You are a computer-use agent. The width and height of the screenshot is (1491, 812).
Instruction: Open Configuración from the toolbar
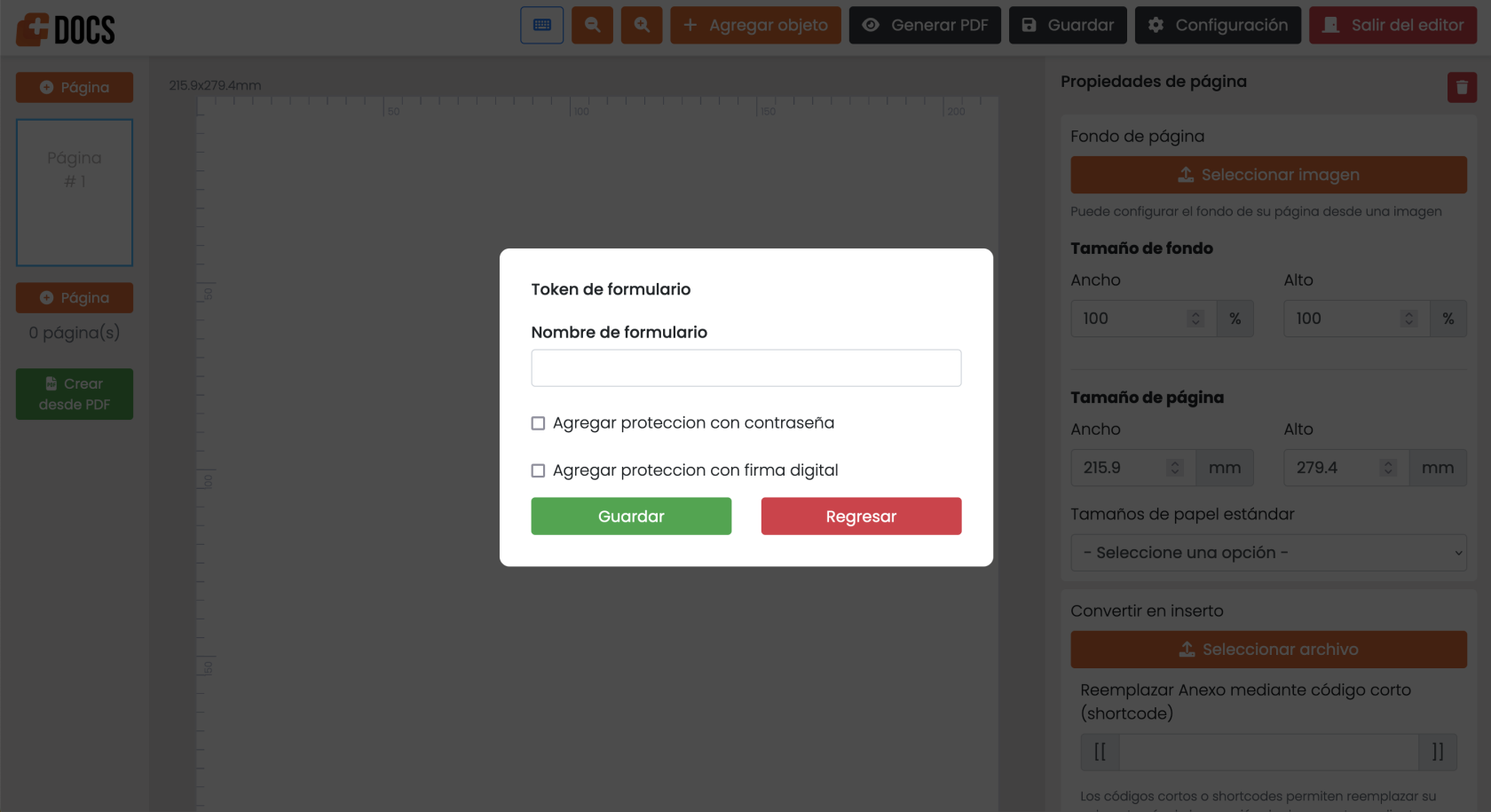tap(1218, 25)
